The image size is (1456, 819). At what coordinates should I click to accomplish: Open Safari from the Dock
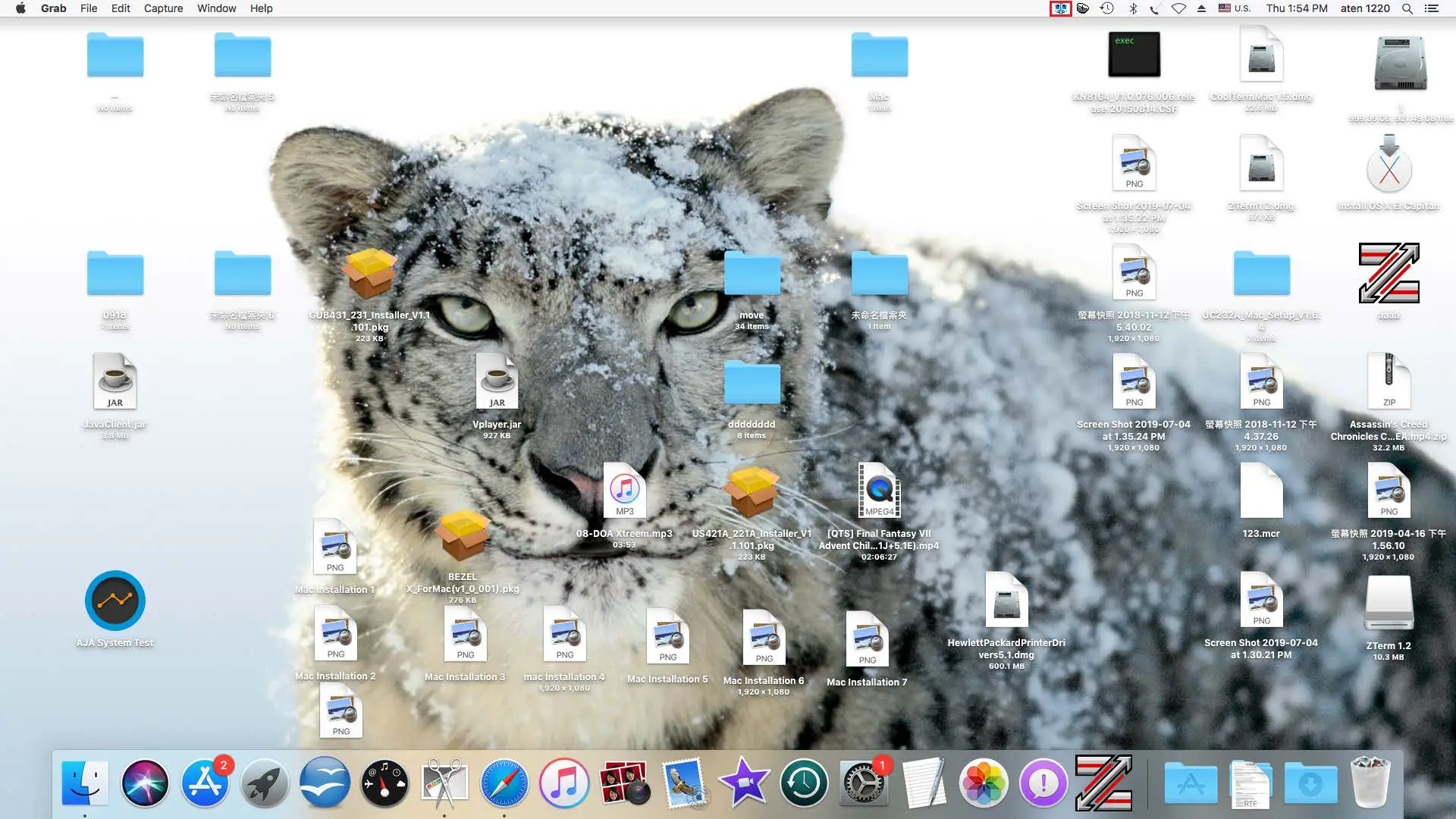coord(504,783)
